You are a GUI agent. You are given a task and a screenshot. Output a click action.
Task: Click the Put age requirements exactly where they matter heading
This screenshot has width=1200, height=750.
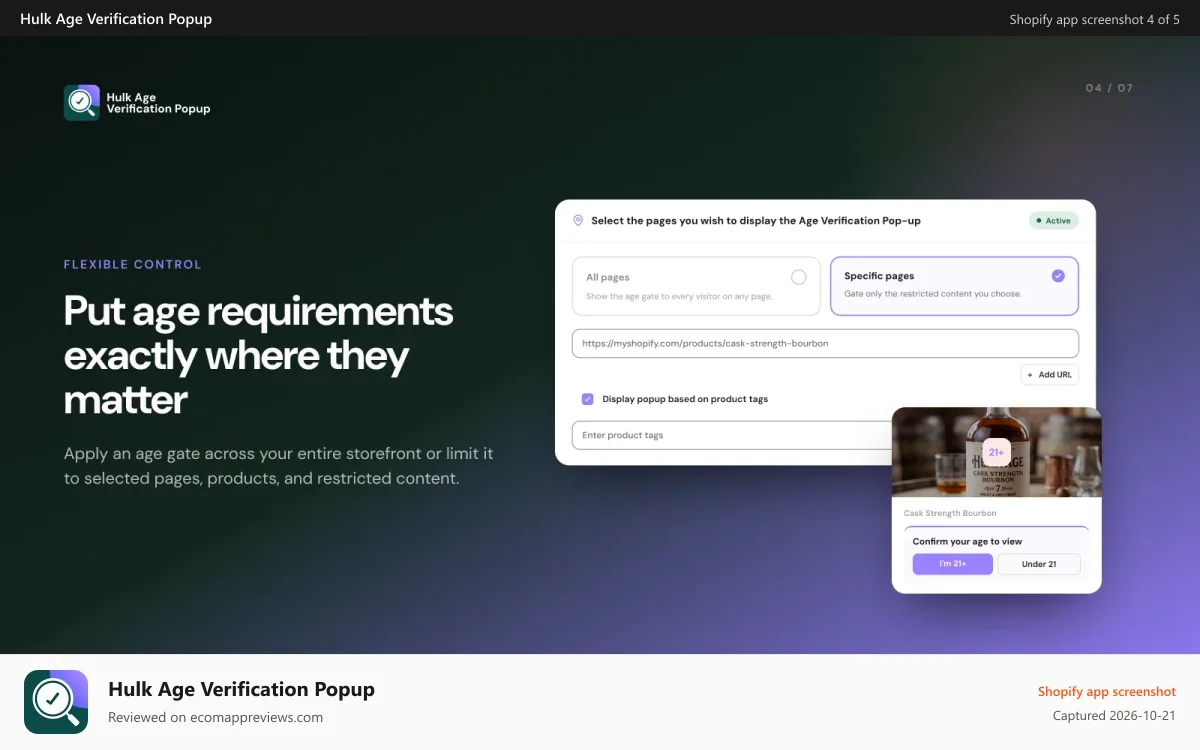tap(258, 355)
